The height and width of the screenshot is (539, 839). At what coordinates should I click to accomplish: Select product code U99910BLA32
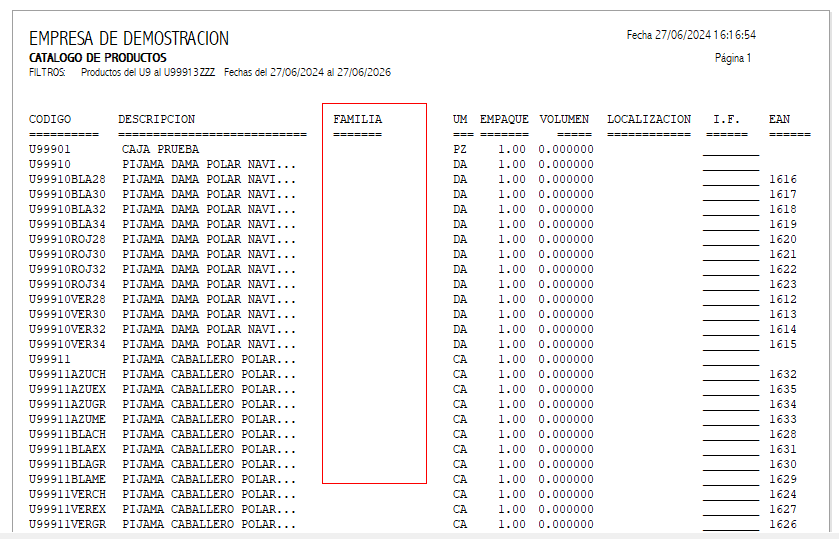tap(67, 209)
